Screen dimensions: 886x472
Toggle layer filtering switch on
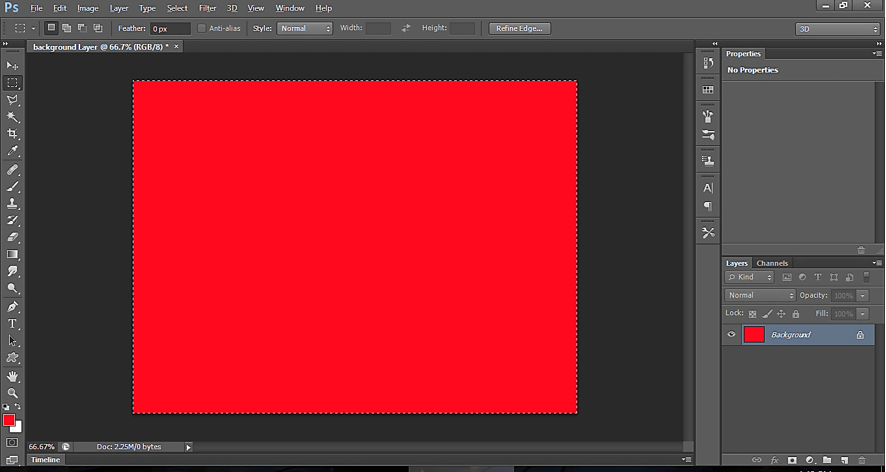[x=867, y=277]
